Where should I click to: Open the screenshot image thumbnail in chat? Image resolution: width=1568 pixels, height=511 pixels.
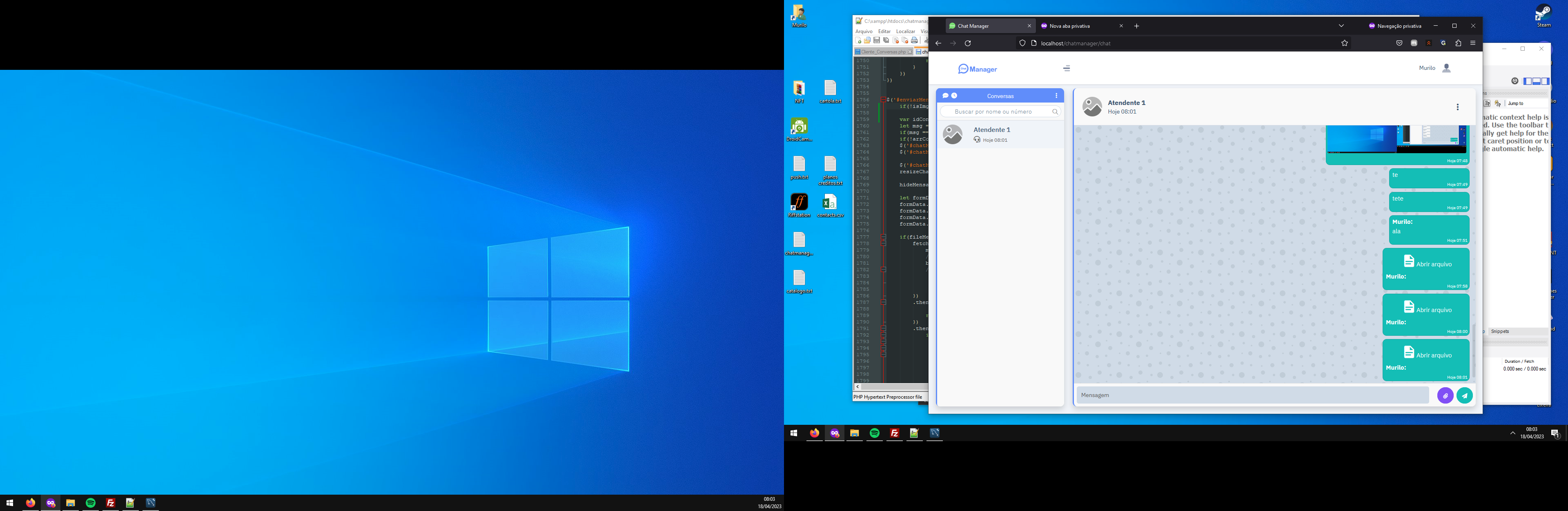pos(1396,139)
